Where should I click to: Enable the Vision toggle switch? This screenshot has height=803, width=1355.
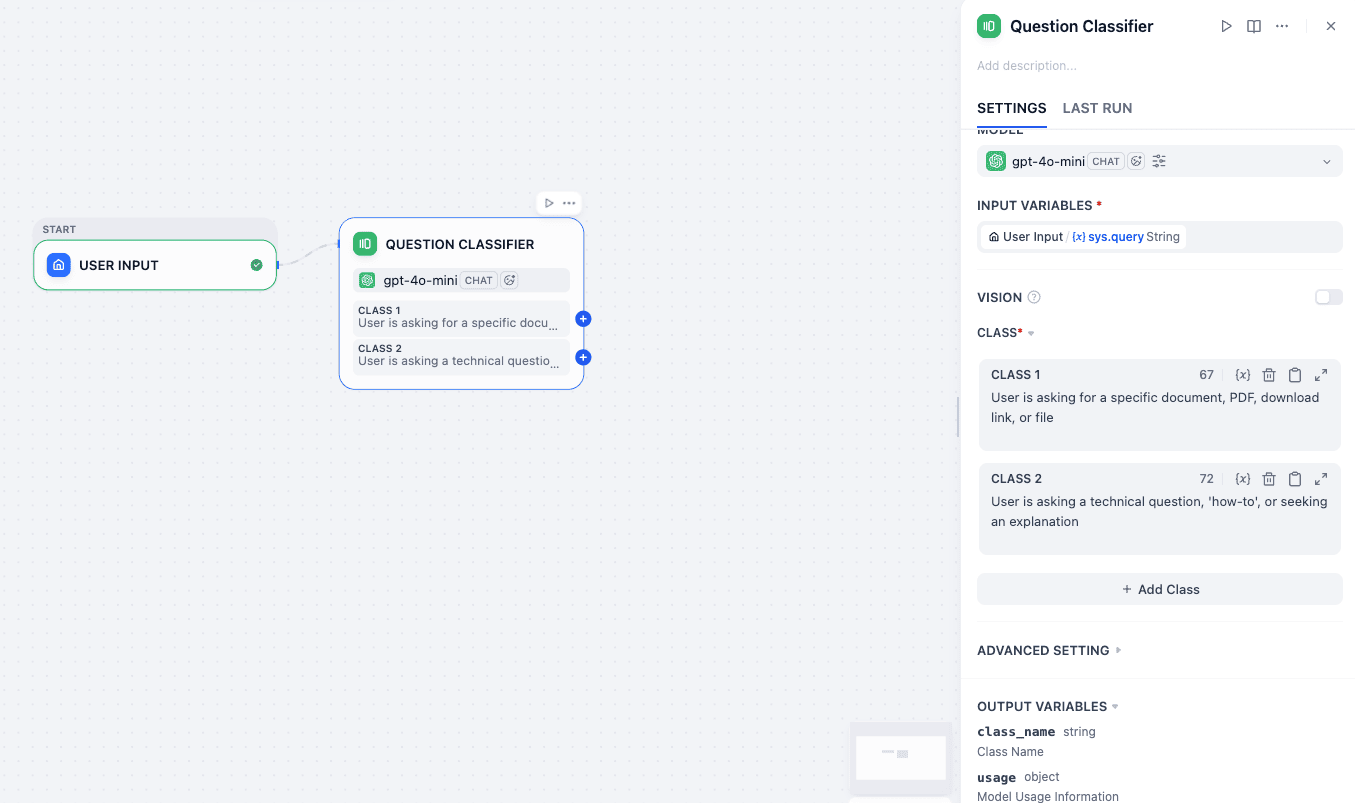[x=1328, y=297]
